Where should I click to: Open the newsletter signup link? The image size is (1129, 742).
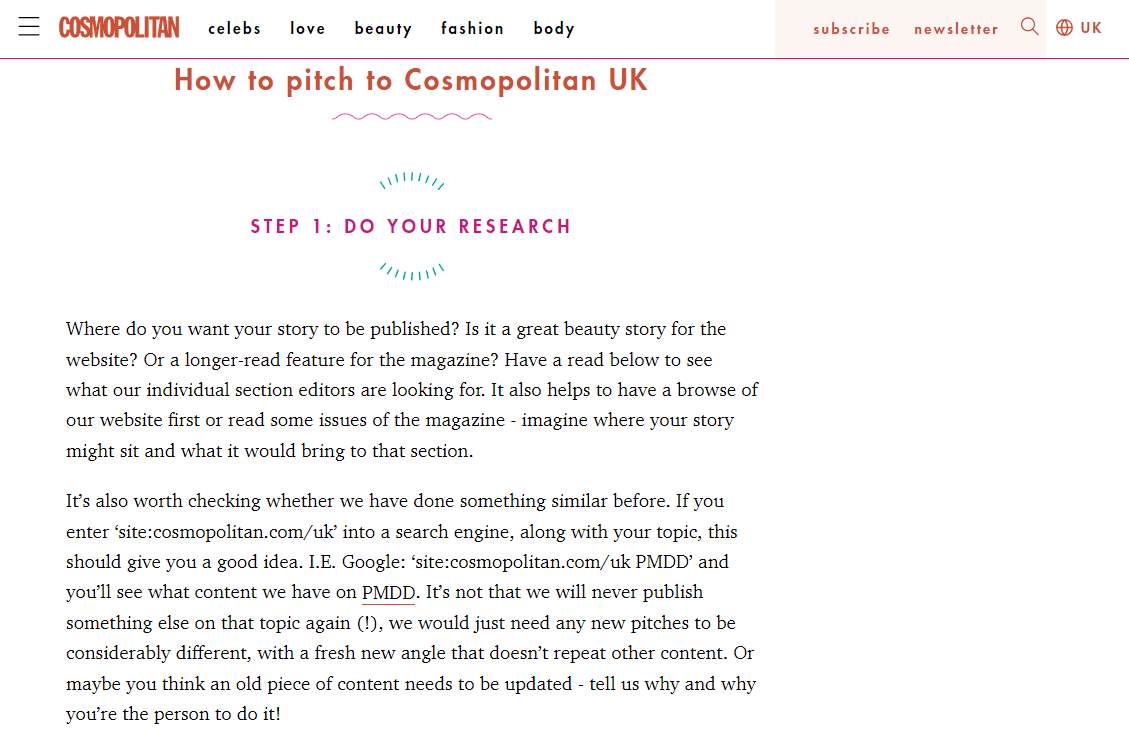[956, 29]
